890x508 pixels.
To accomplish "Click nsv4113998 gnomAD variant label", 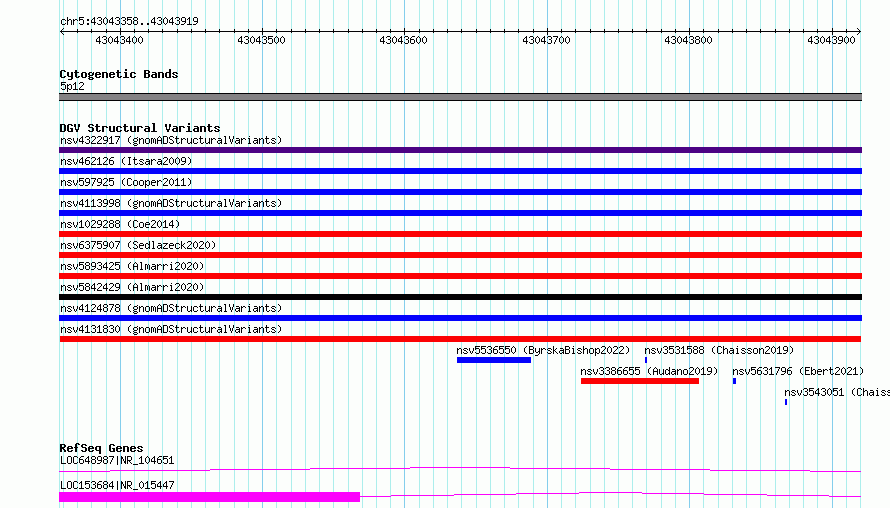I will pyautogui.click(x=171, y=203).
